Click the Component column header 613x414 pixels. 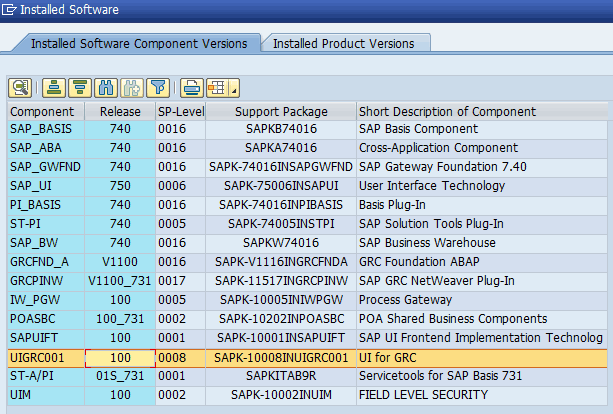[41, 111]
